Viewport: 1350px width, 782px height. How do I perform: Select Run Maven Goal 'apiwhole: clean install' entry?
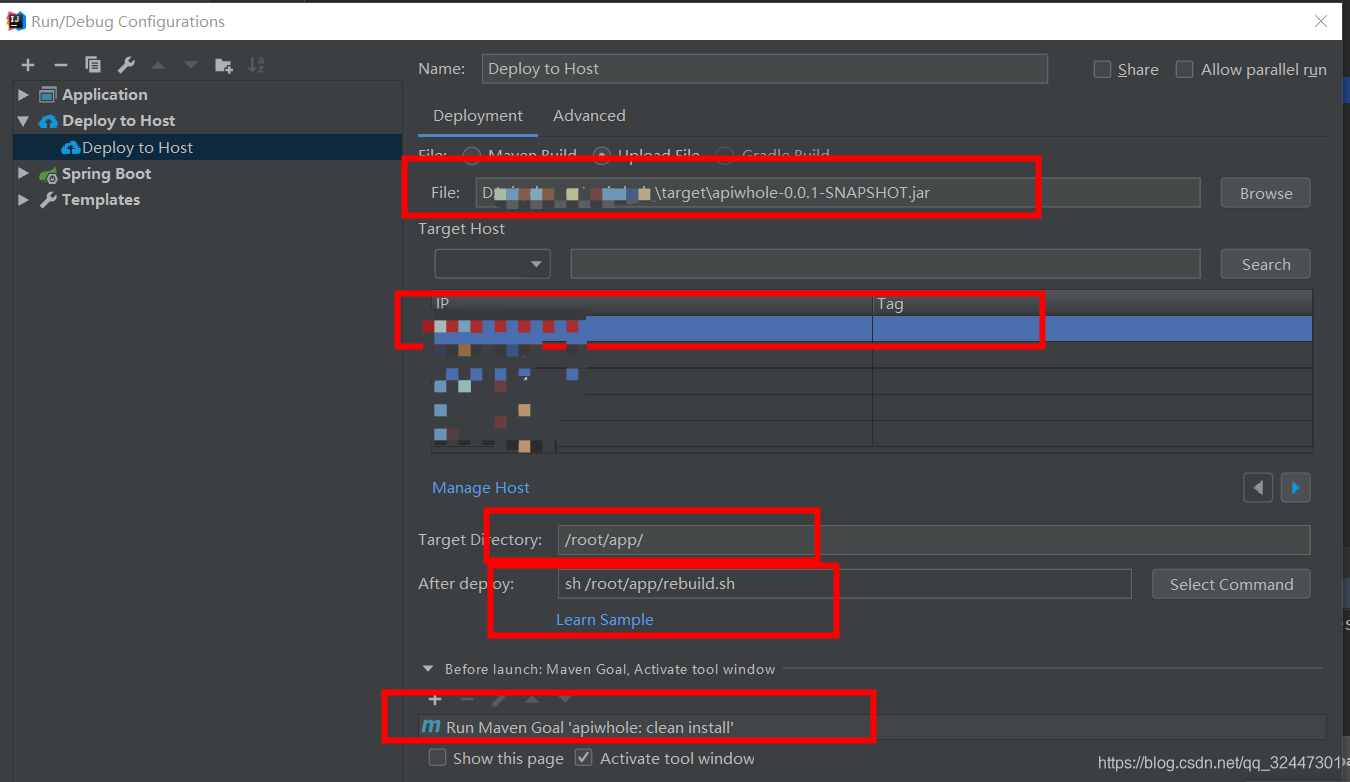click(x=872, y=727)
